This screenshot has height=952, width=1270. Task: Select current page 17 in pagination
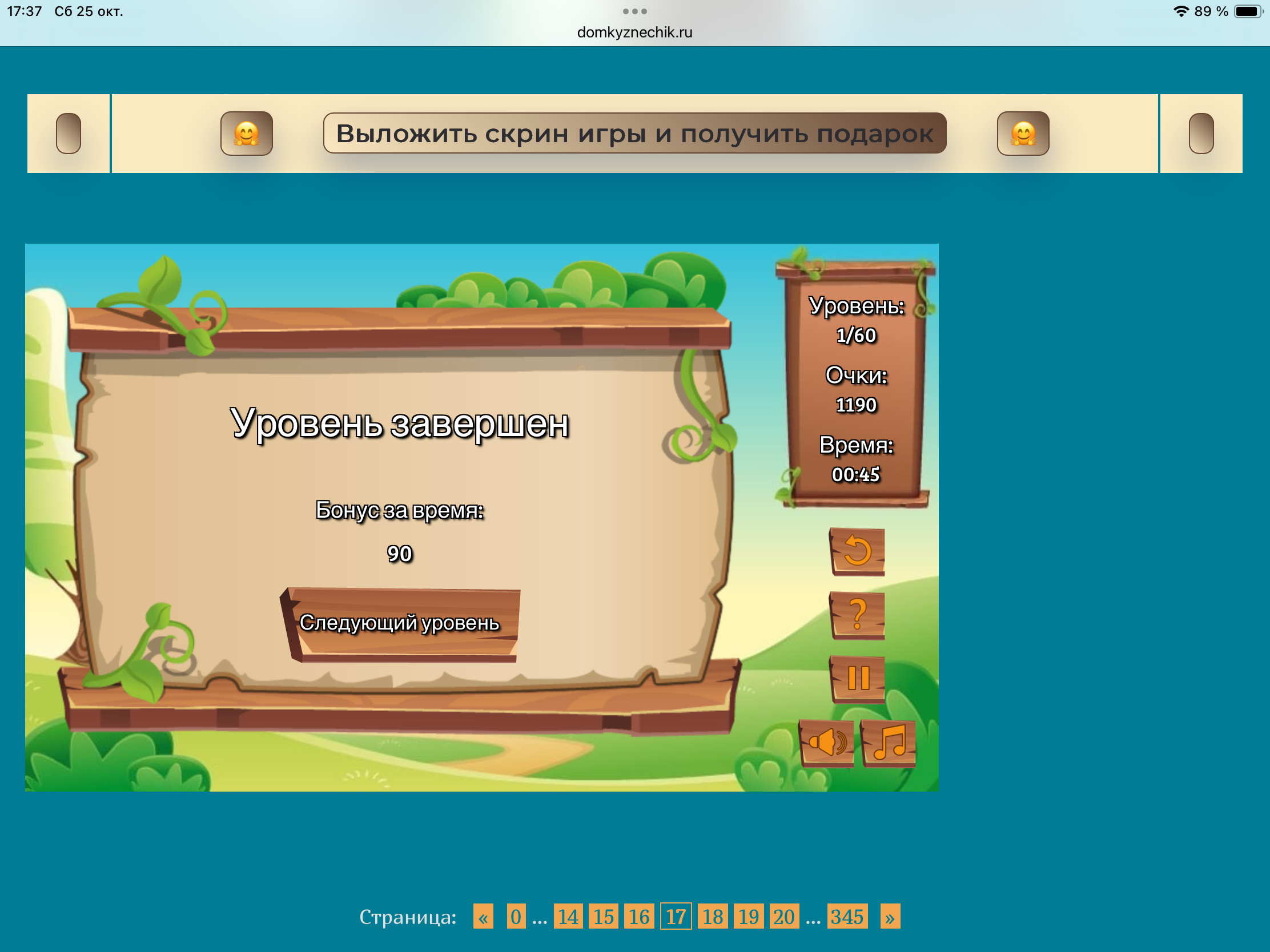tap(676, 917)
